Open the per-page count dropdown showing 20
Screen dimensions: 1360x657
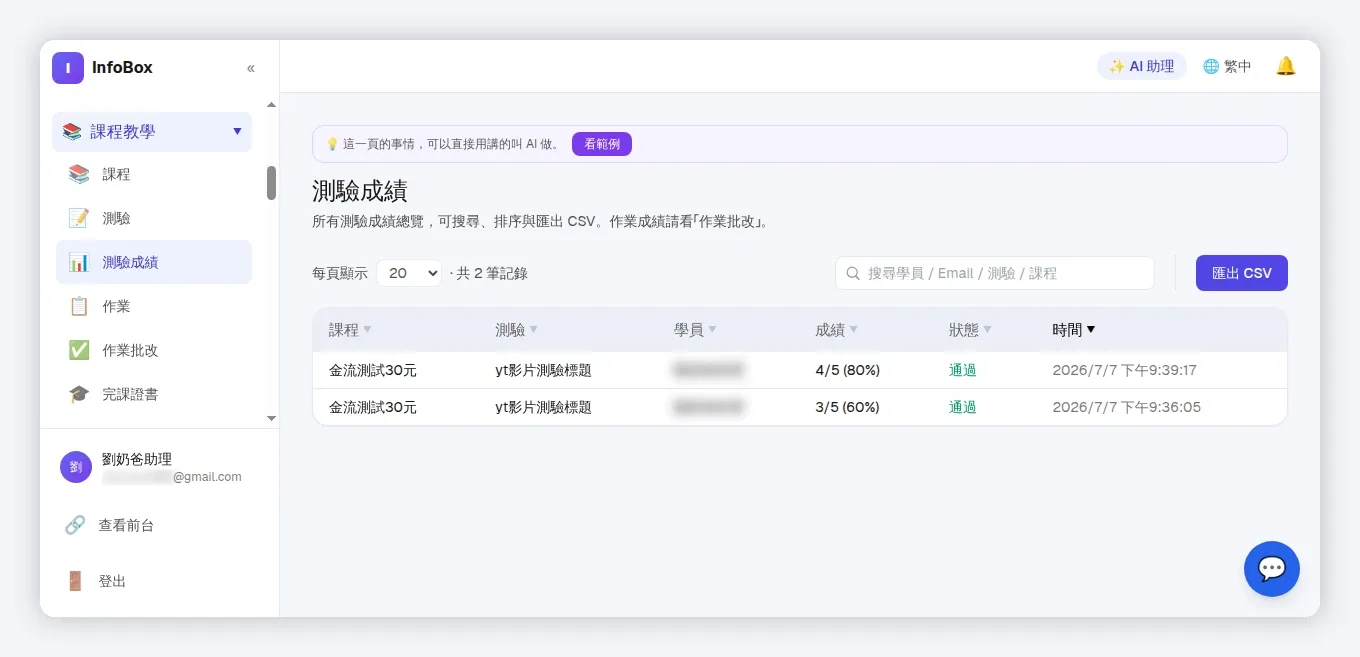coord(409,273)
